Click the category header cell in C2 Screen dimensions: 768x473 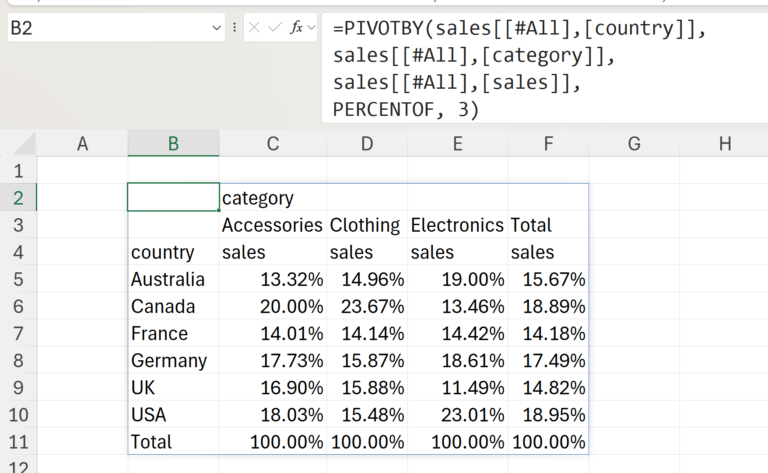pos(273,198)
